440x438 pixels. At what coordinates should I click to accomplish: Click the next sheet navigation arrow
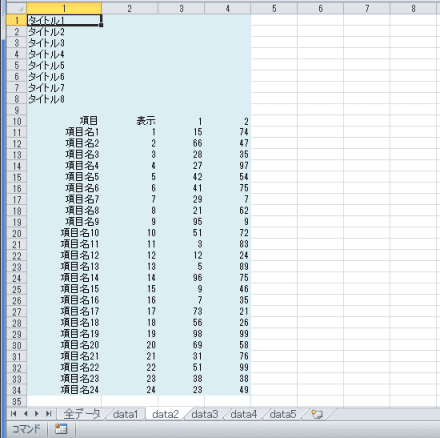point(37,414)
